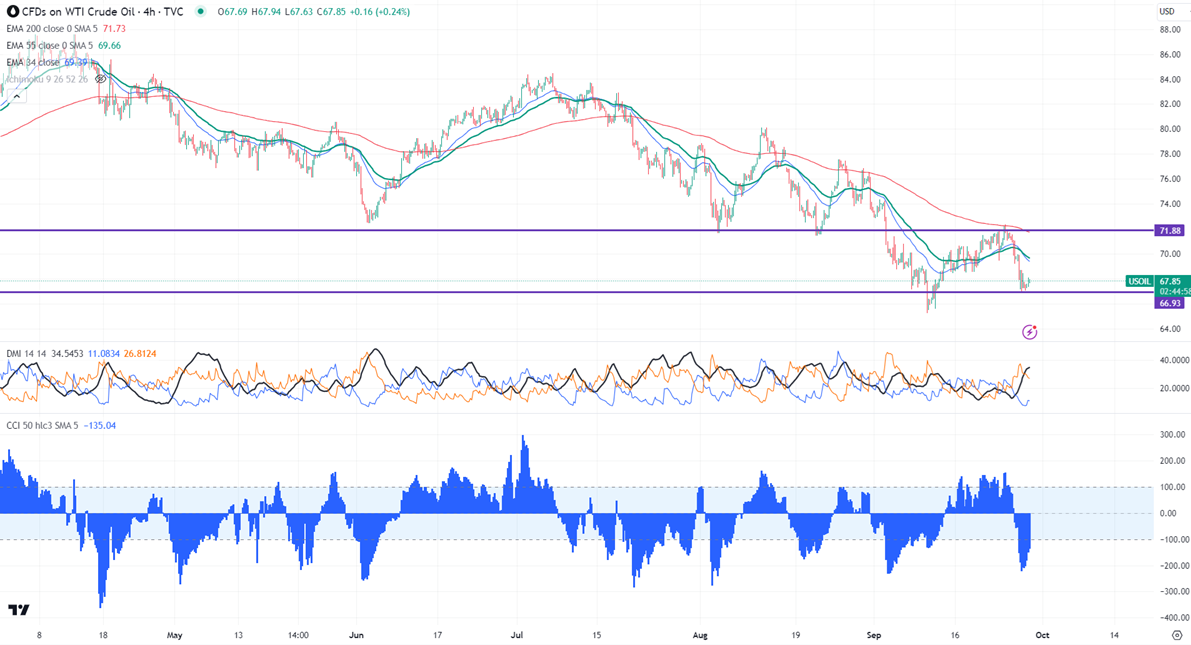Click 300.00 on the CCI scale
1191x645 pixels.
[x=1173, y=435]
